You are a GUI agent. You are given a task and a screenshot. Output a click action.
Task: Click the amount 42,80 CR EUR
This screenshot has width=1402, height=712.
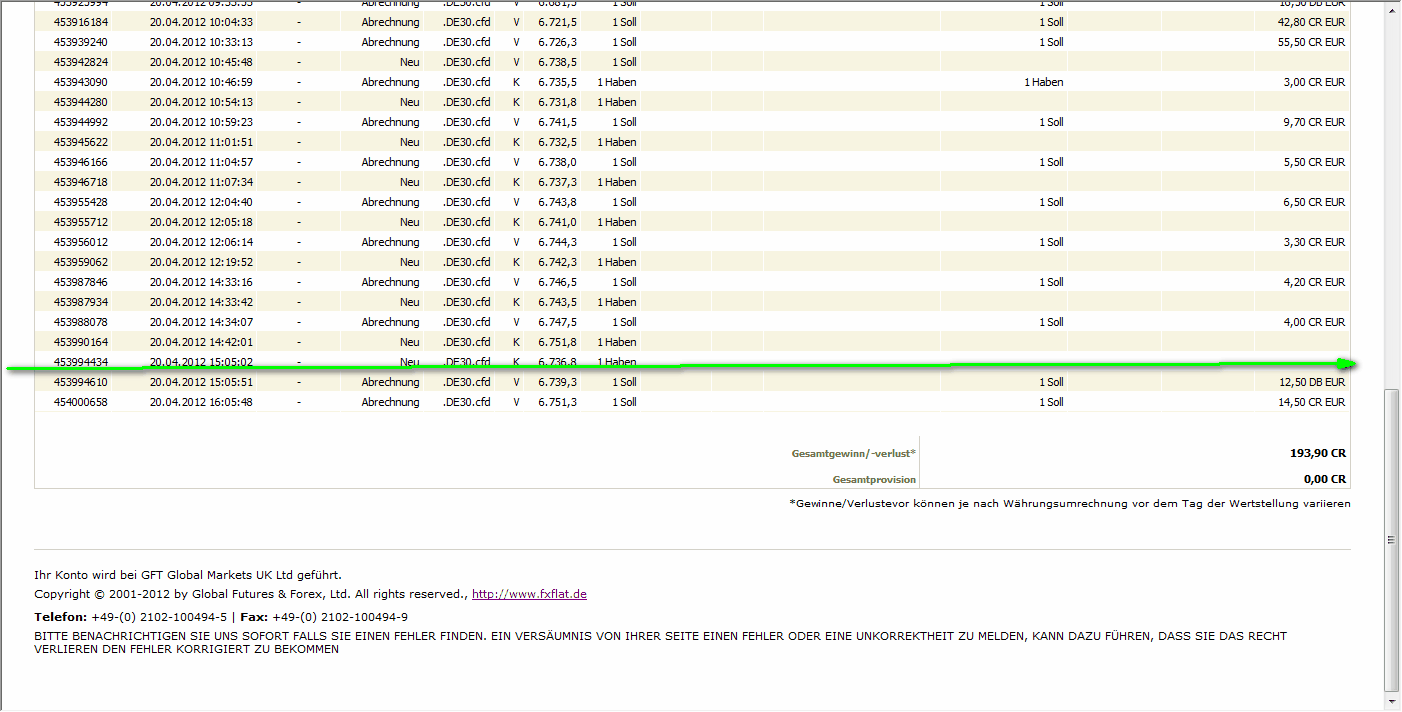(x=1311, y=22)
